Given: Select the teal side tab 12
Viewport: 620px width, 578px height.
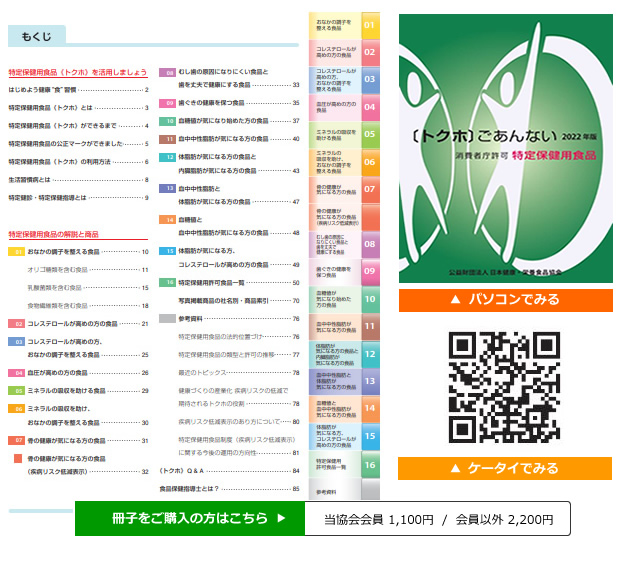Looking at the screenshot, I should 344,355.
